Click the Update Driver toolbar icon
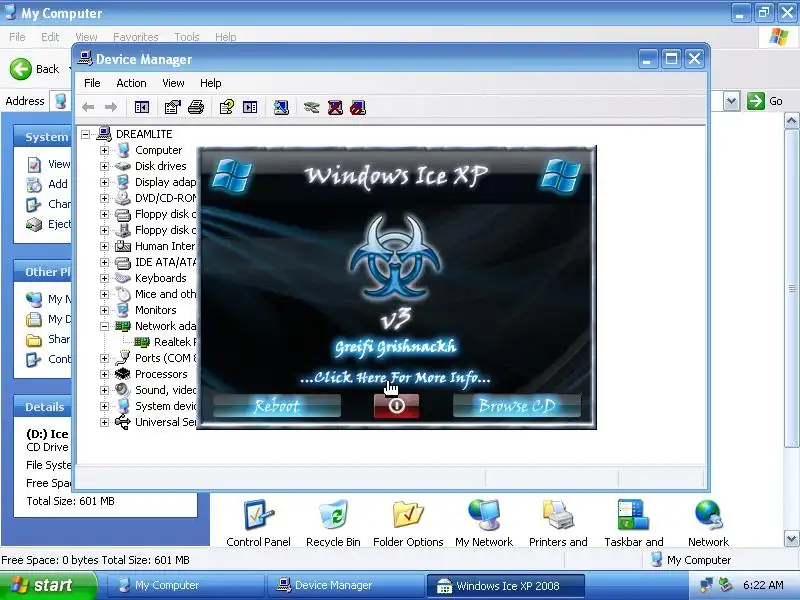 (x=311, y=107)
